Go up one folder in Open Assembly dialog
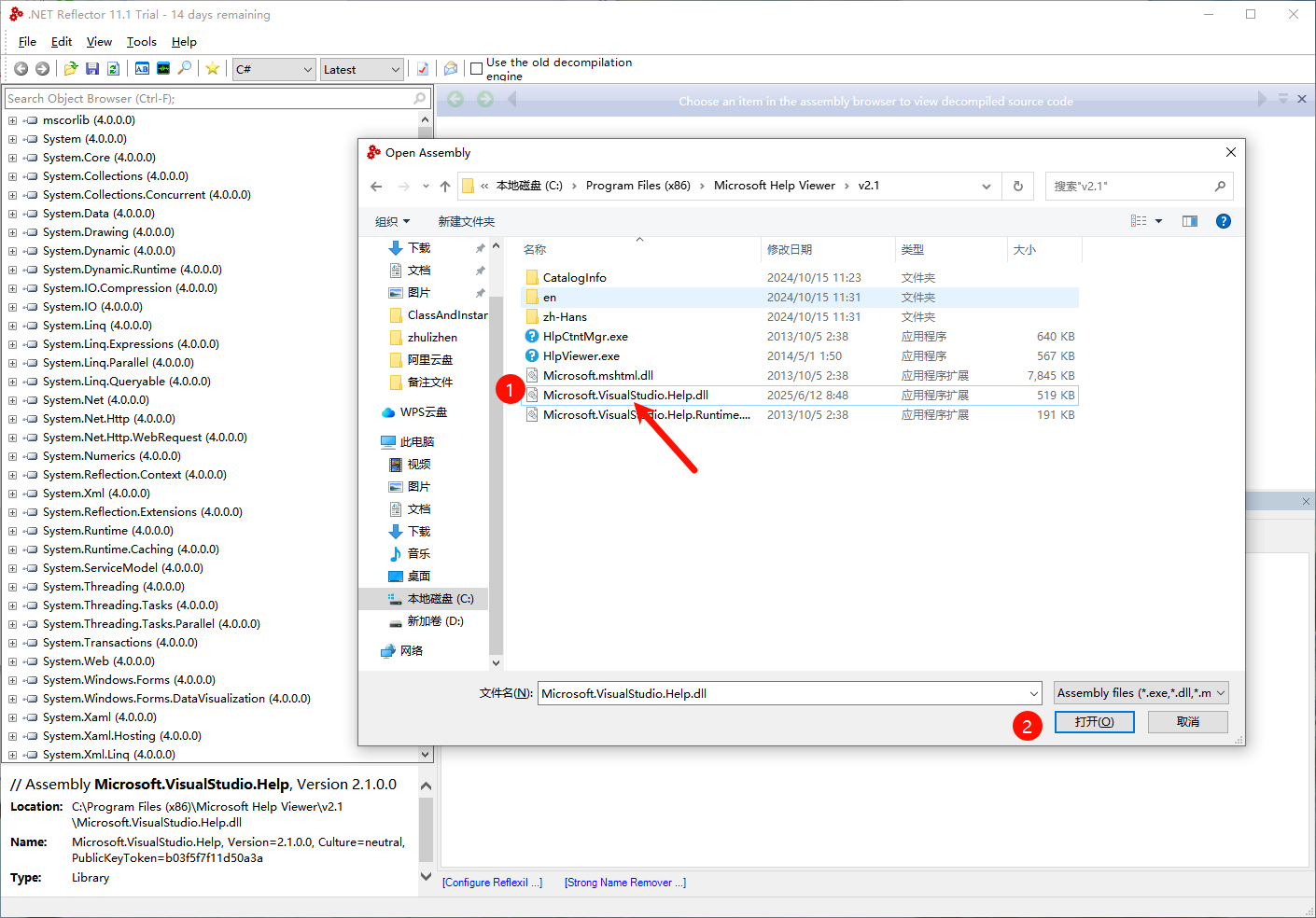 (x=445, y=187)
